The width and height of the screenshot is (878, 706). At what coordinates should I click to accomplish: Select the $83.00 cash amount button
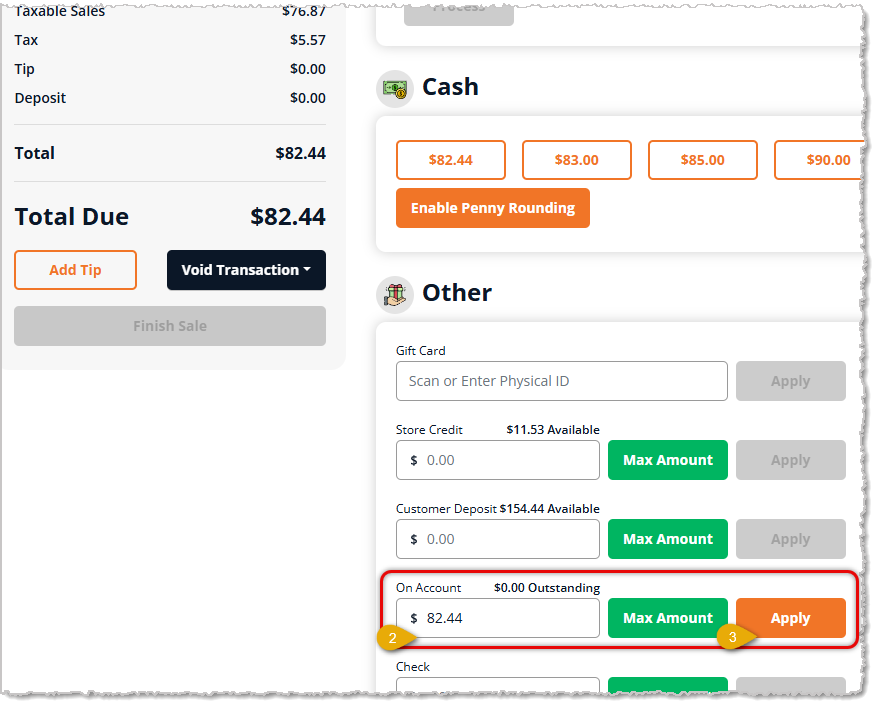pos(577,160)
